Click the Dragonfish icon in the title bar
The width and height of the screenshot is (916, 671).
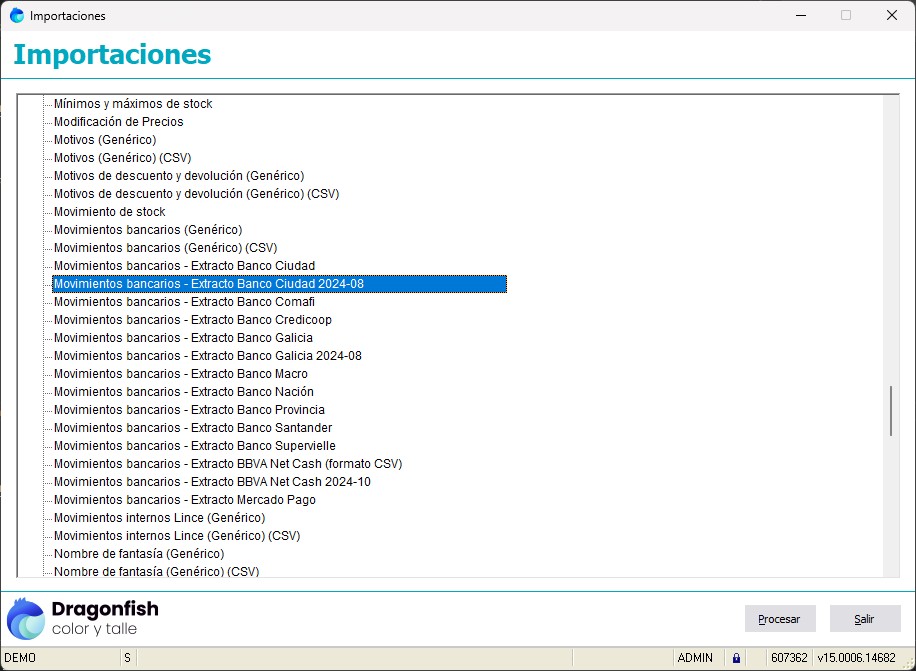point(17,15)
